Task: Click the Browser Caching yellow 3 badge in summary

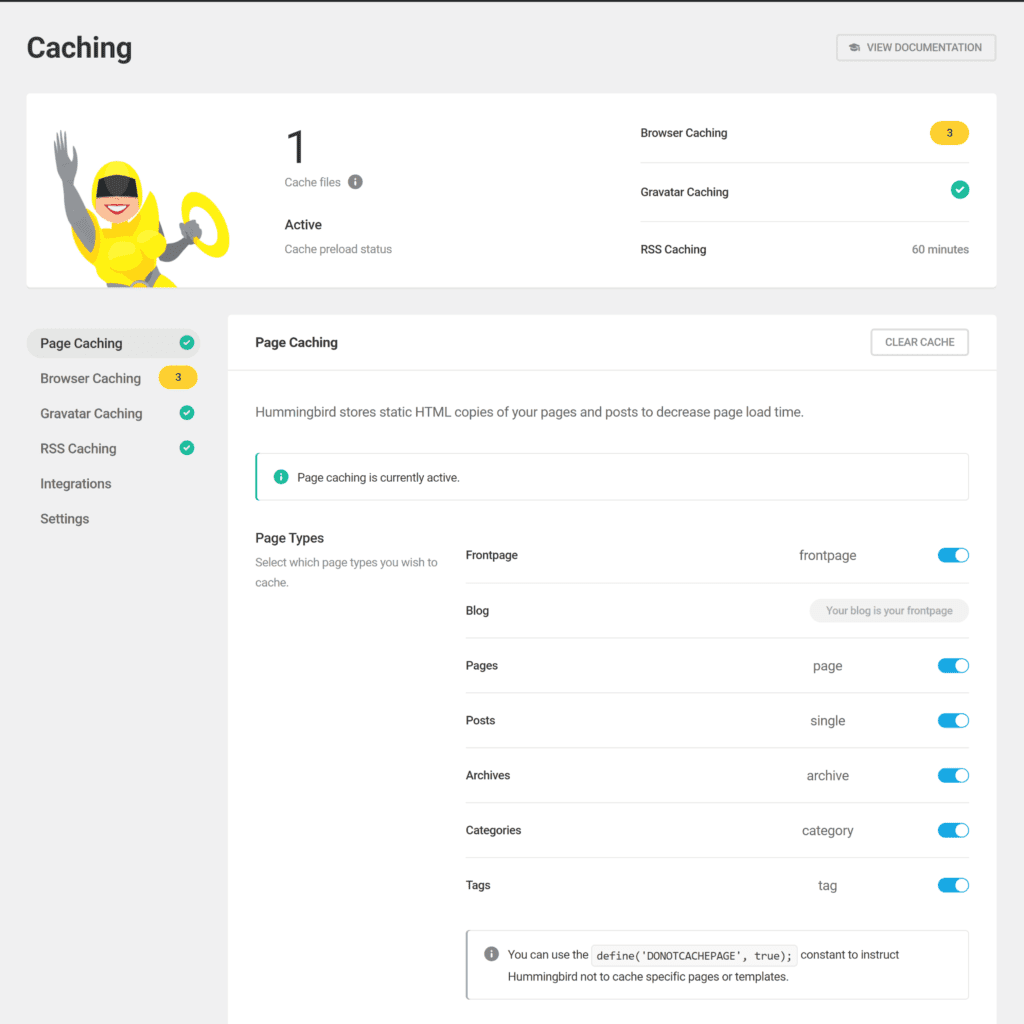Action: coord(949,133)
